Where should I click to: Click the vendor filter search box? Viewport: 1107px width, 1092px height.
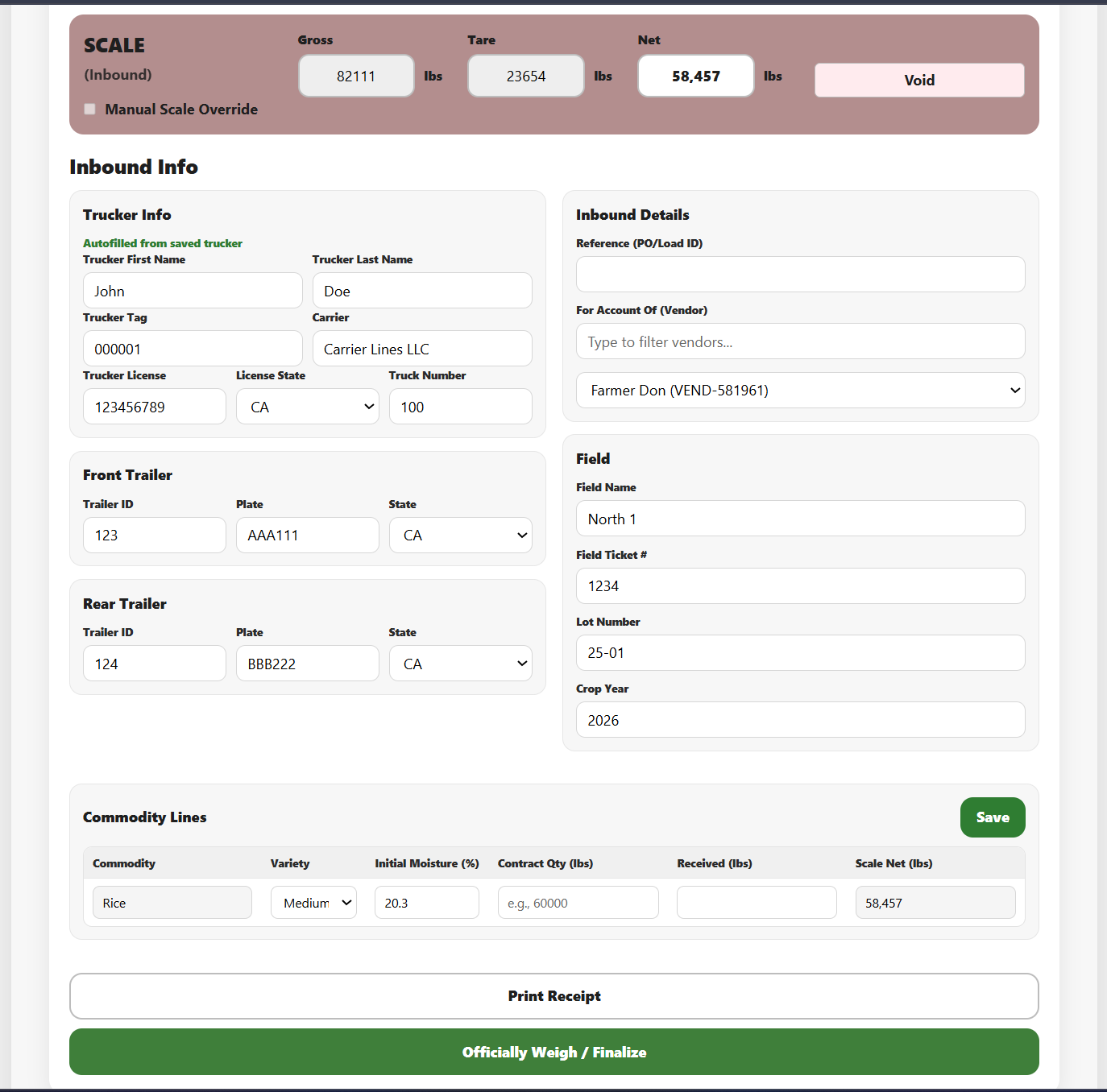(x=800, y=342)
